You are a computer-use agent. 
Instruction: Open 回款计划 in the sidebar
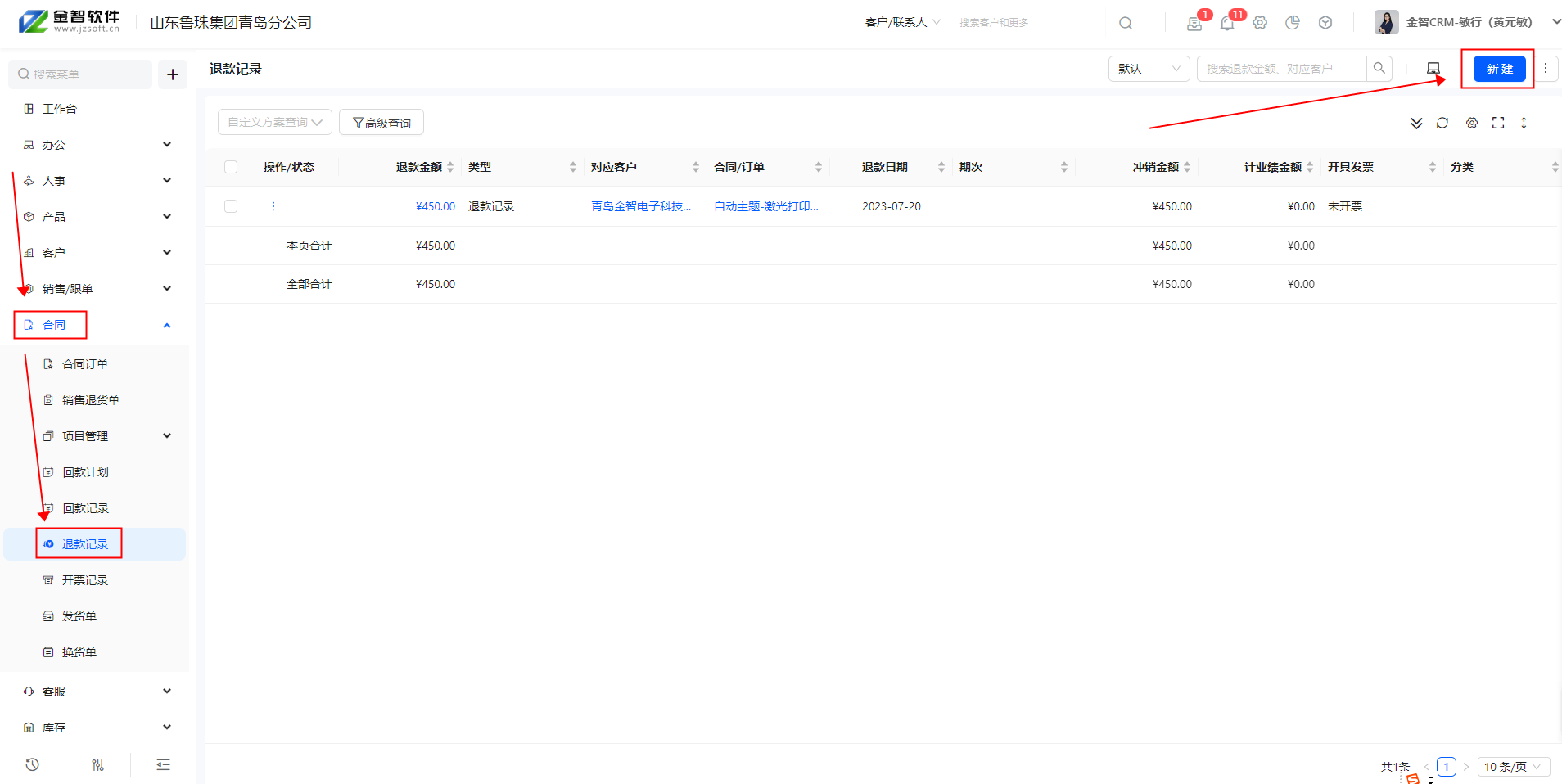[x=85, y=472]
